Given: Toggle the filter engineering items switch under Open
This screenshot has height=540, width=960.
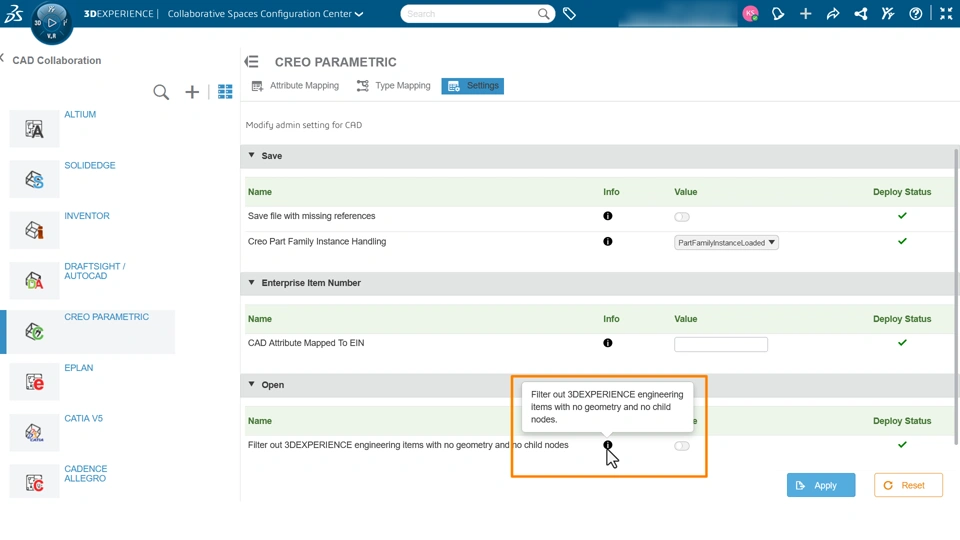Looking at the screenshot, I should 682,446.
